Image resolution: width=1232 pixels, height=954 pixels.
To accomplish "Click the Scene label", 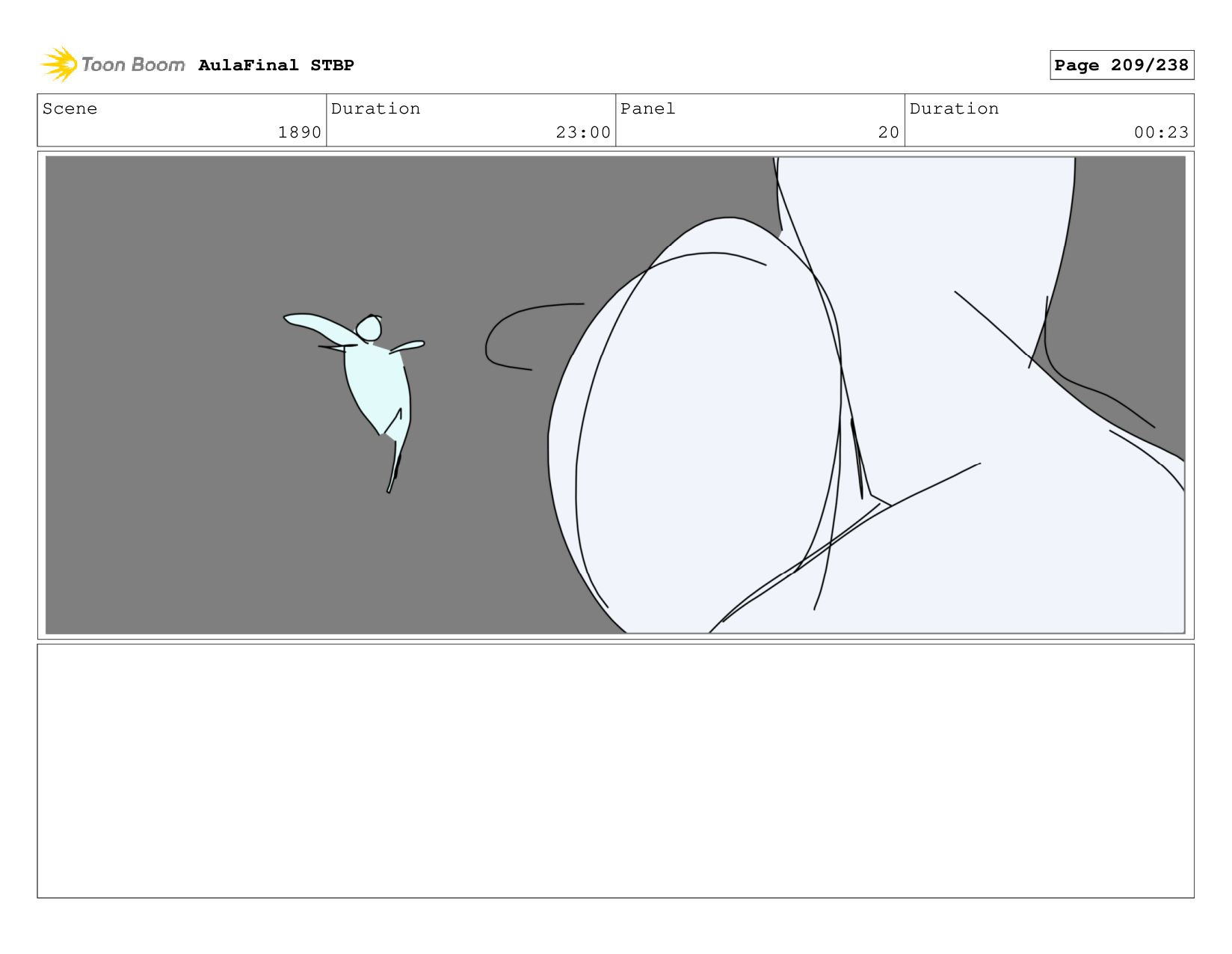I will 70,108.
